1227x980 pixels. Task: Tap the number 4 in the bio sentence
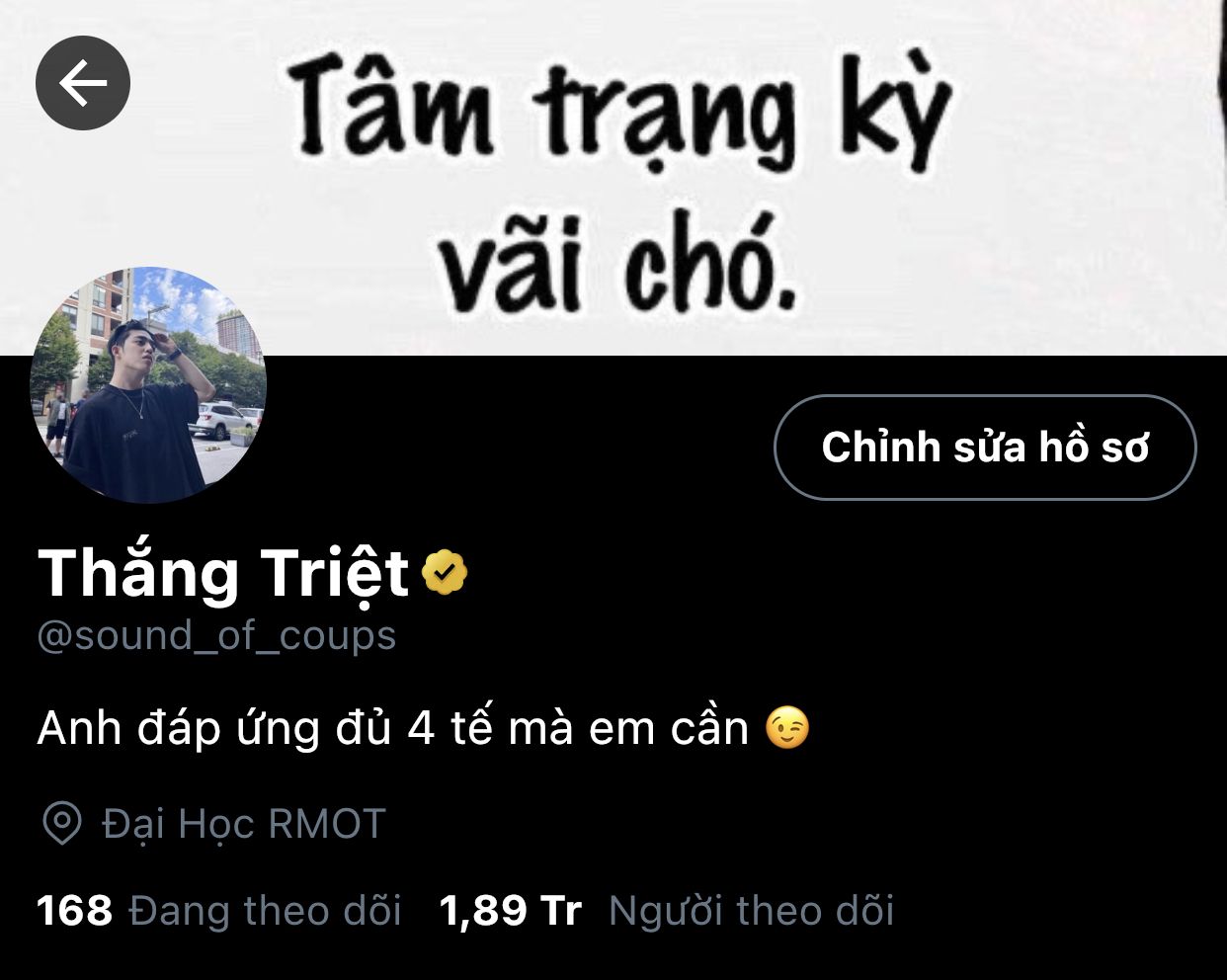[421, 729]
